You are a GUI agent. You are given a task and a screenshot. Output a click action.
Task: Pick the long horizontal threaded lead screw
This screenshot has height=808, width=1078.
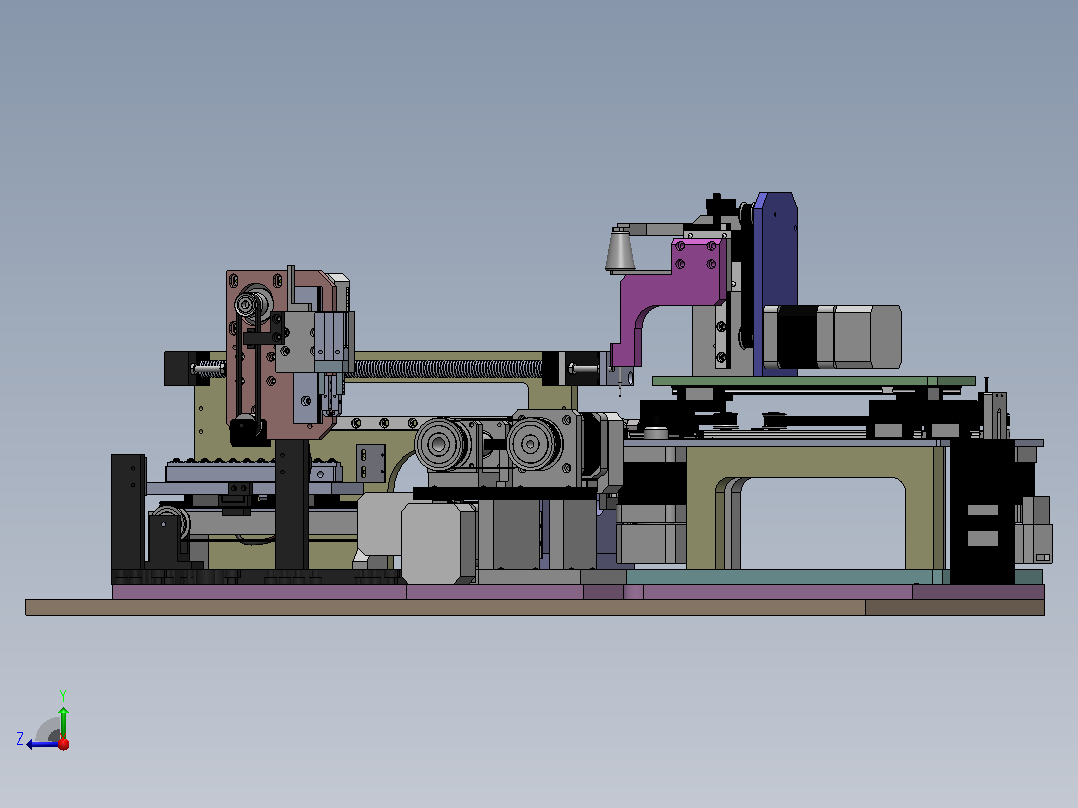pyautogui.click(x=447, y=369)
